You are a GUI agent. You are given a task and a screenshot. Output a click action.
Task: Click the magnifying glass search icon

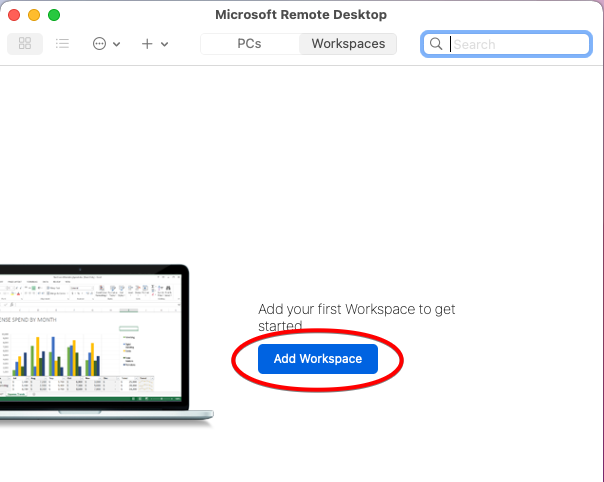coord(436,44)
